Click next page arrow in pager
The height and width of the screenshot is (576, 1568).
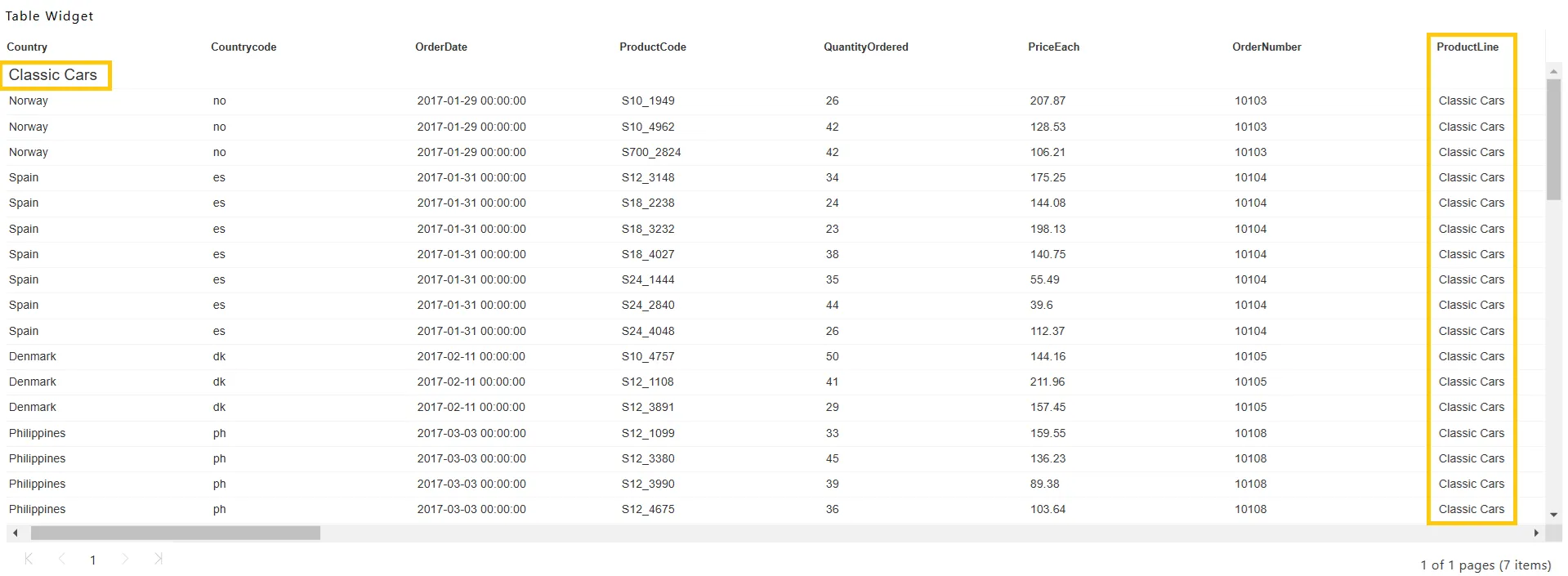(125, 559)
